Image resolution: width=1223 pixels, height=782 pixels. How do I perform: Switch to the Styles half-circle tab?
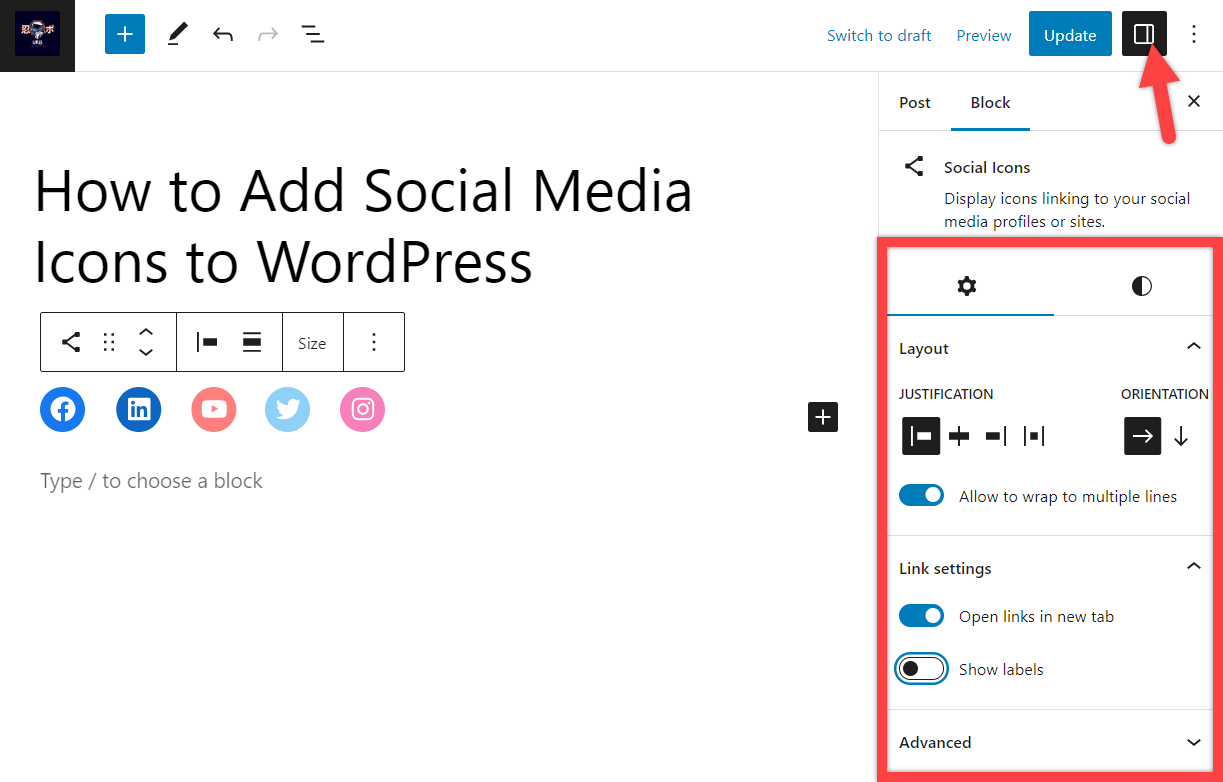1141,286
